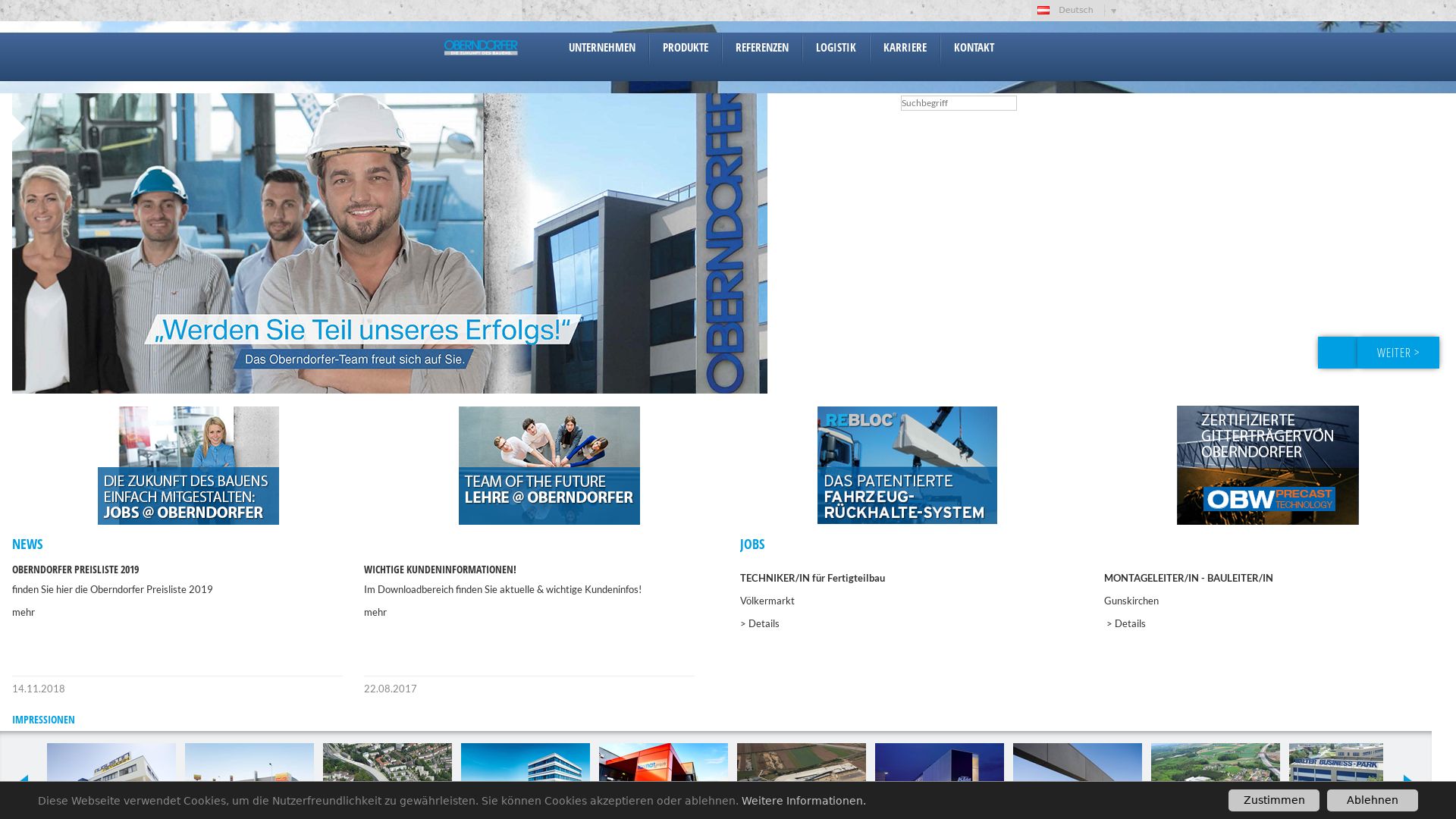Screen dimensions: 1456x819
Task: Open red and orange building thumbnail
Action: click(664, 762)
